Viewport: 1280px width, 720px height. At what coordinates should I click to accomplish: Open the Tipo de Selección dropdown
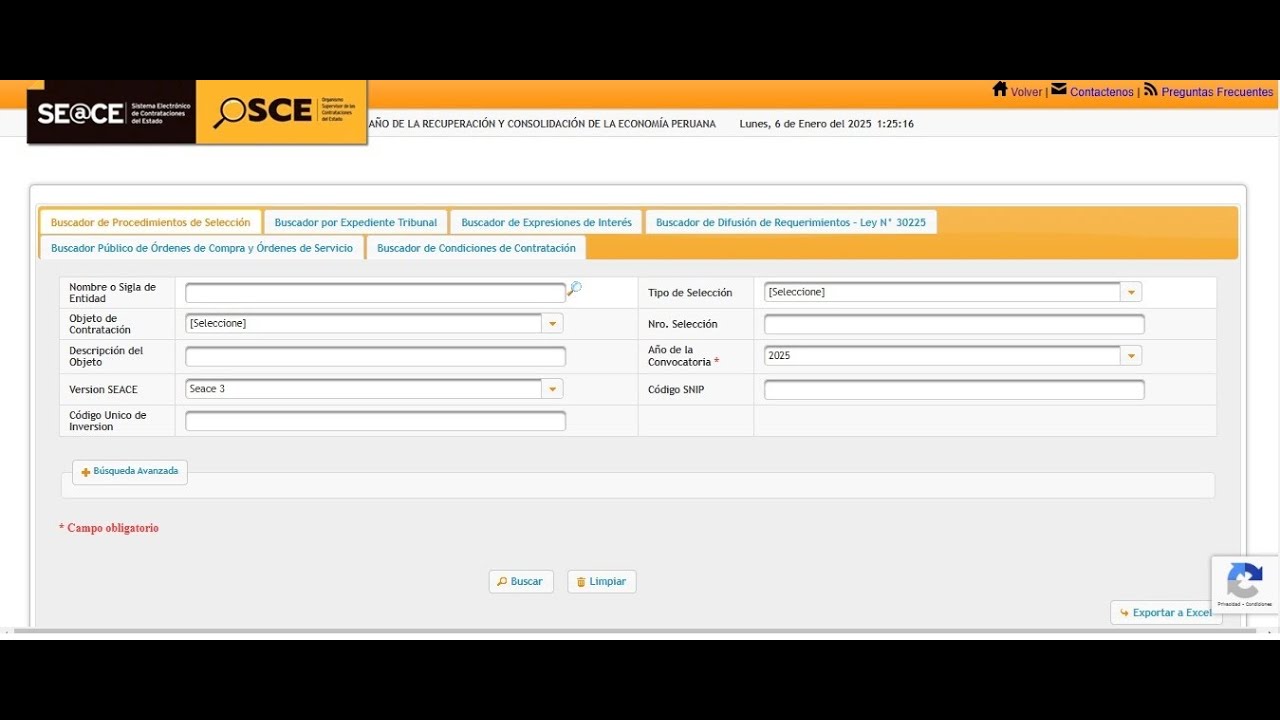click(953, 292)
